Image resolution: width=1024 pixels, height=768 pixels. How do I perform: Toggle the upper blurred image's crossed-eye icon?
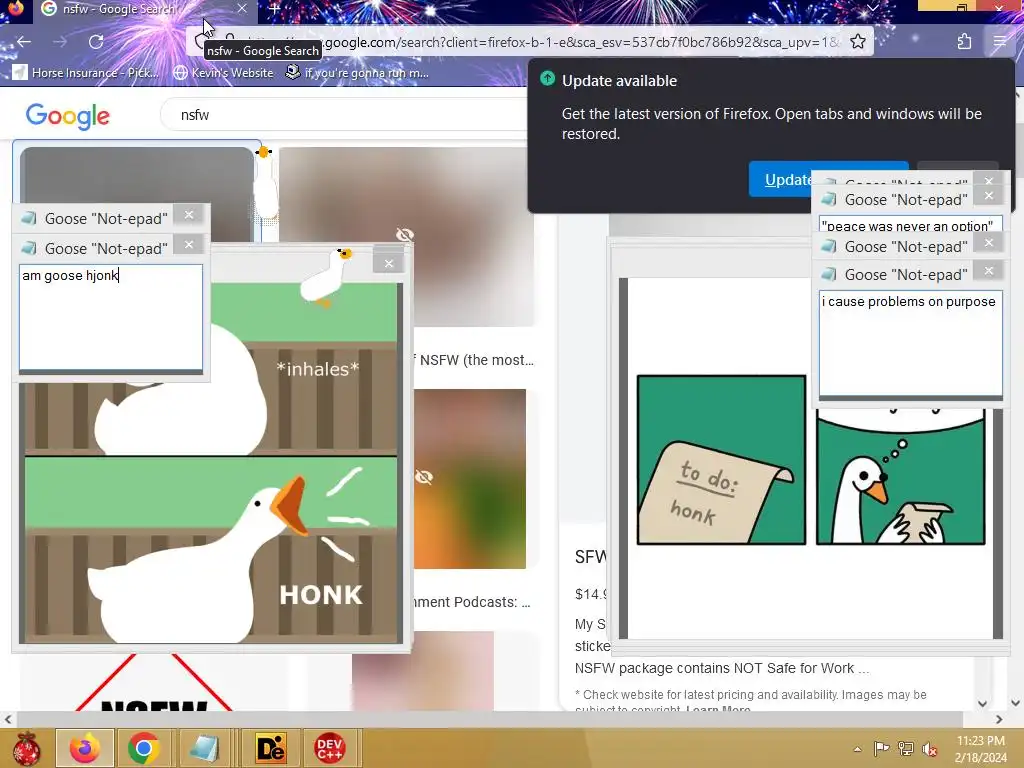point(405,234)
